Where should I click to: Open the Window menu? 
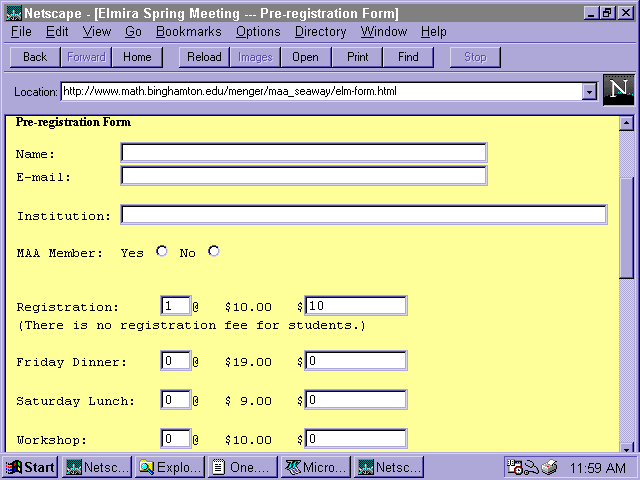click(384, 32)
